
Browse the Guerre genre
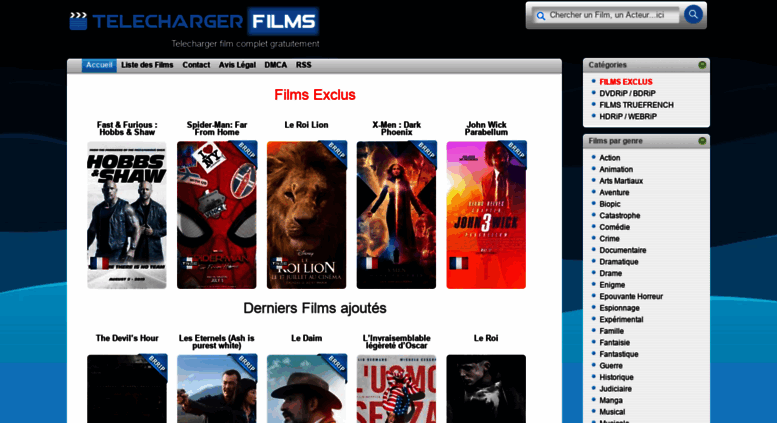610,366
